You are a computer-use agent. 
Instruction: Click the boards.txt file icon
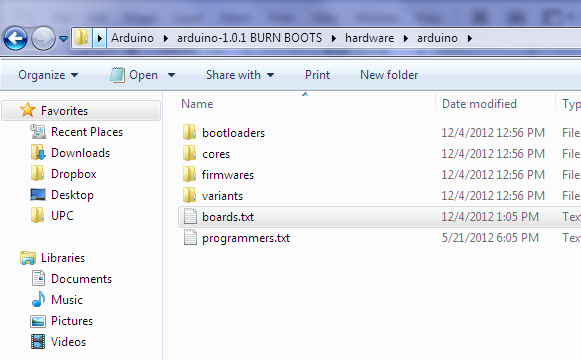(190, 216)
